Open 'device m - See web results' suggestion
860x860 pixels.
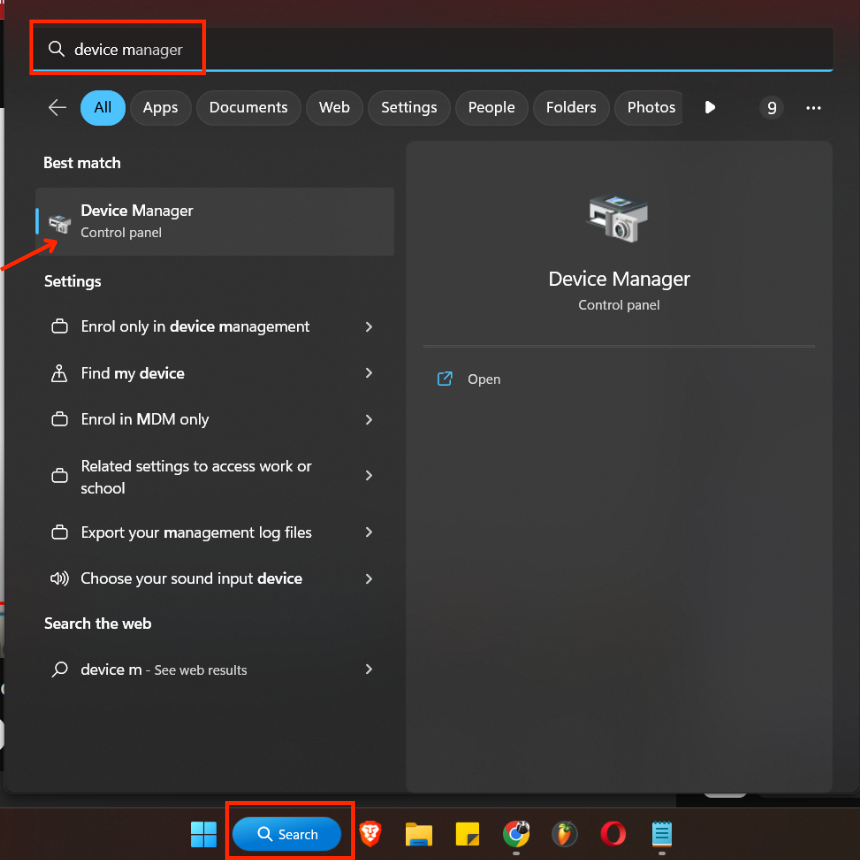[214, 669]
